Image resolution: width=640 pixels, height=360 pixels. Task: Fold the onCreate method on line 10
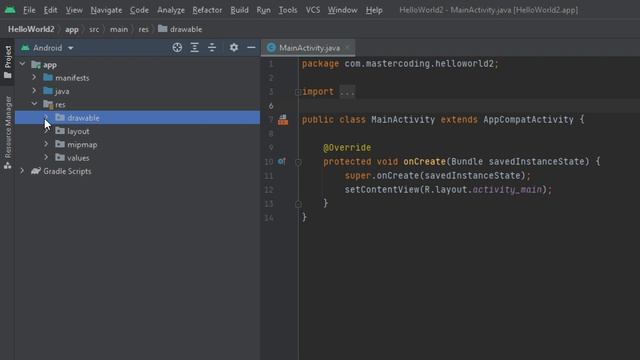click(298, 162)
